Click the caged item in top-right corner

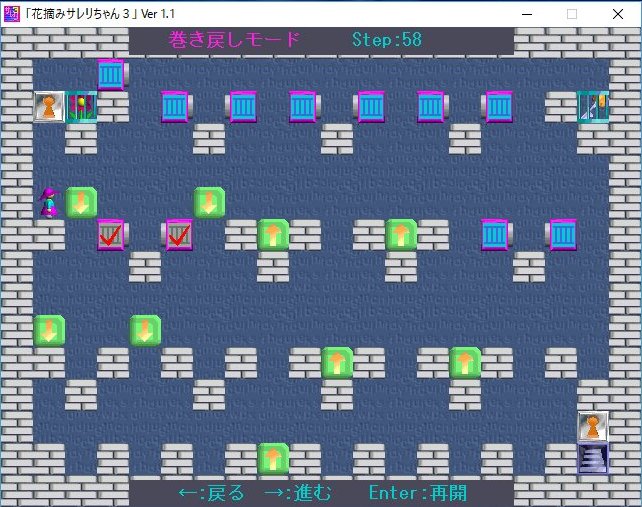click(x=593, y=106)
